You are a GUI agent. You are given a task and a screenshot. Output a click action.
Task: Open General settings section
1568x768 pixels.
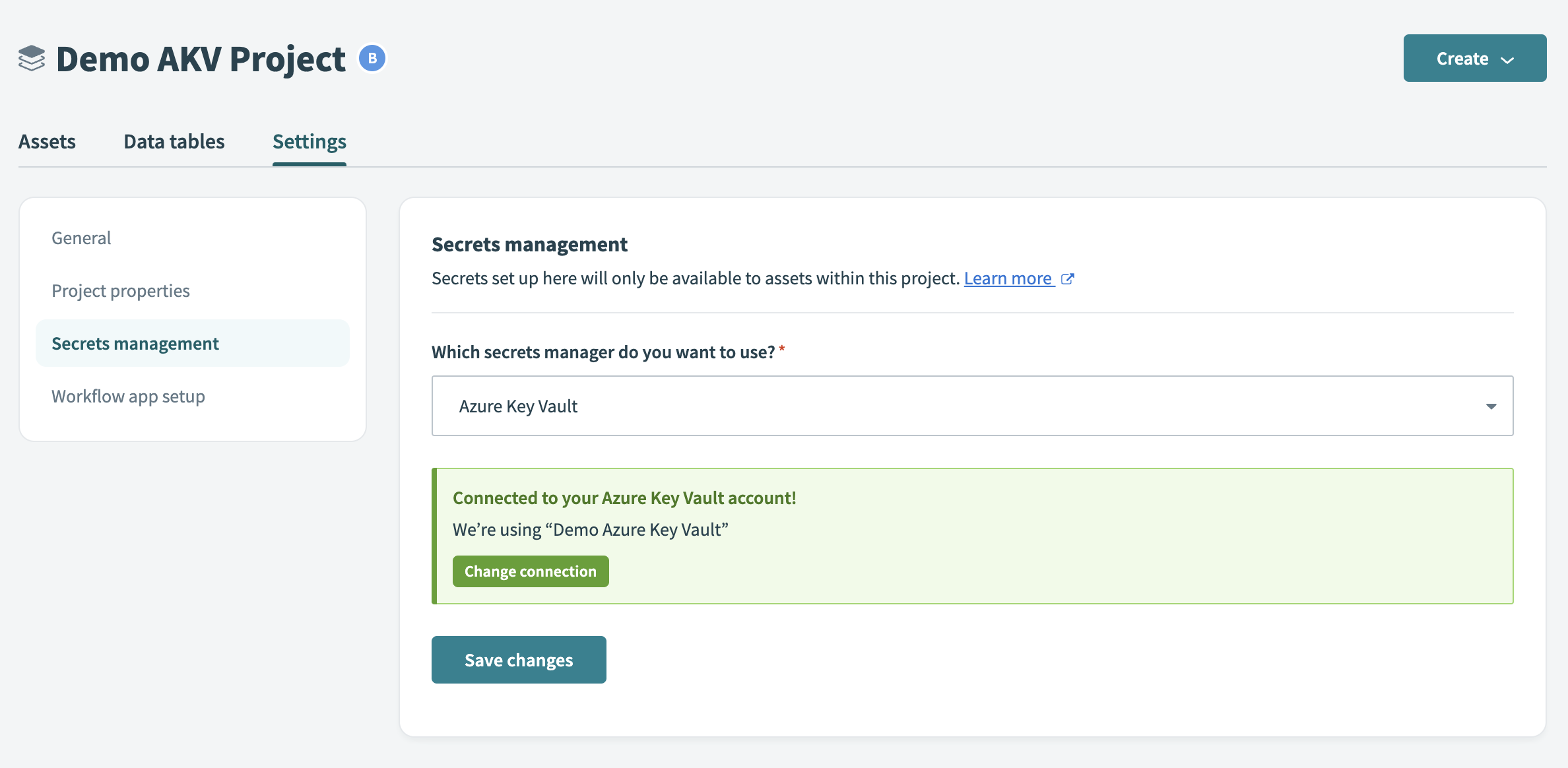click(x=81, y=238)
